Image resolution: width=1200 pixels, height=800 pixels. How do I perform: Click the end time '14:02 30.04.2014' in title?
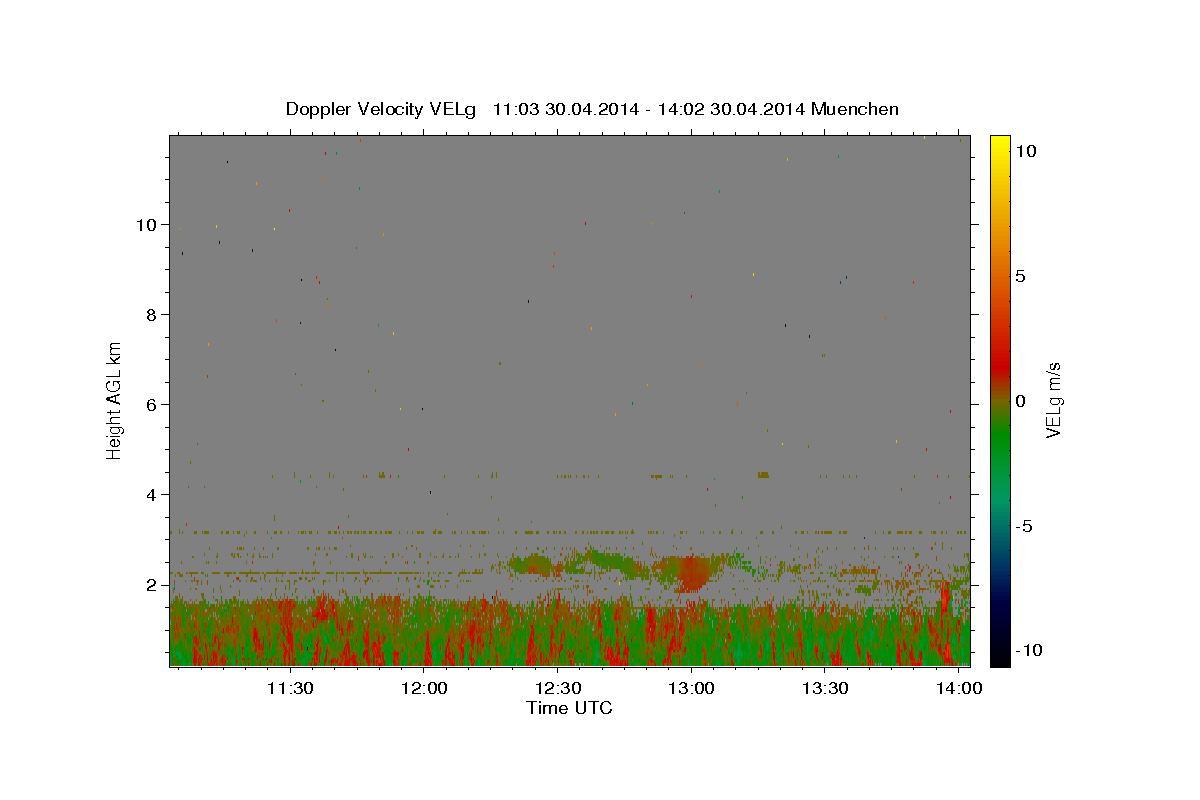731,109
